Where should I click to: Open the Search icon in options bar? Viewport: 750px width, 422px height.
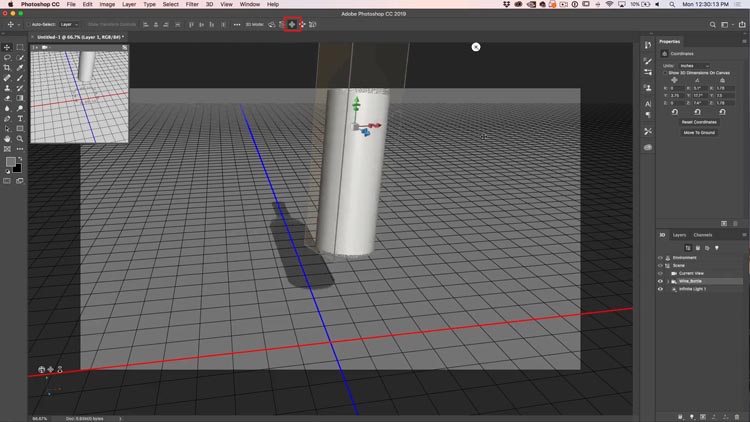click(x=713, y=24)
